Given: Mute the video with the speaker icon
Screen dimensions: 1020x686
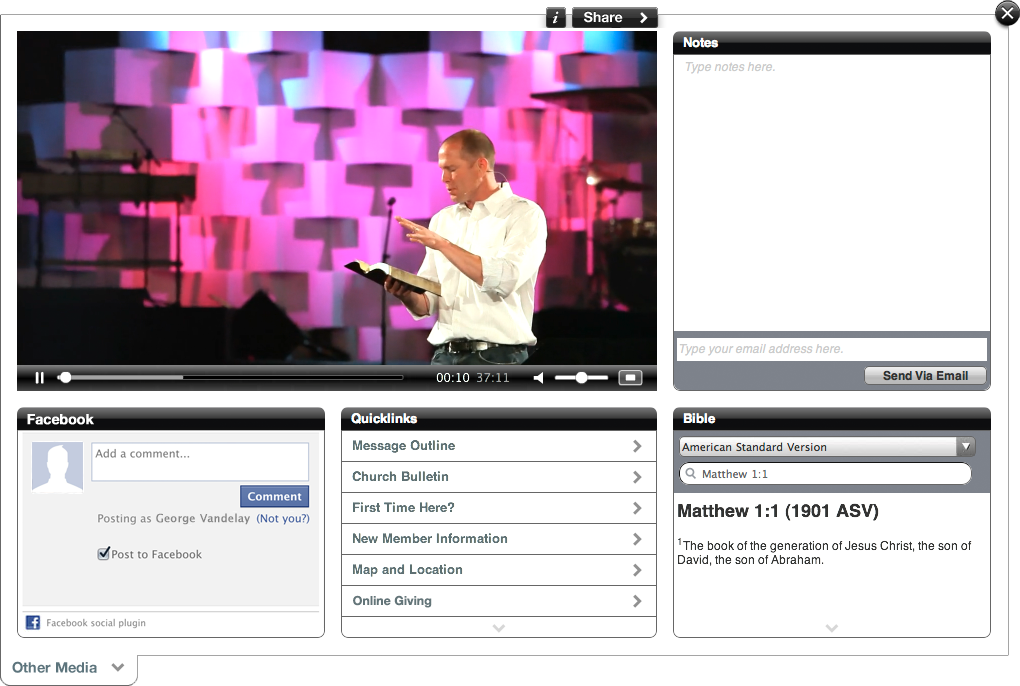Looking at the screenshot, I should pos(538,378).
